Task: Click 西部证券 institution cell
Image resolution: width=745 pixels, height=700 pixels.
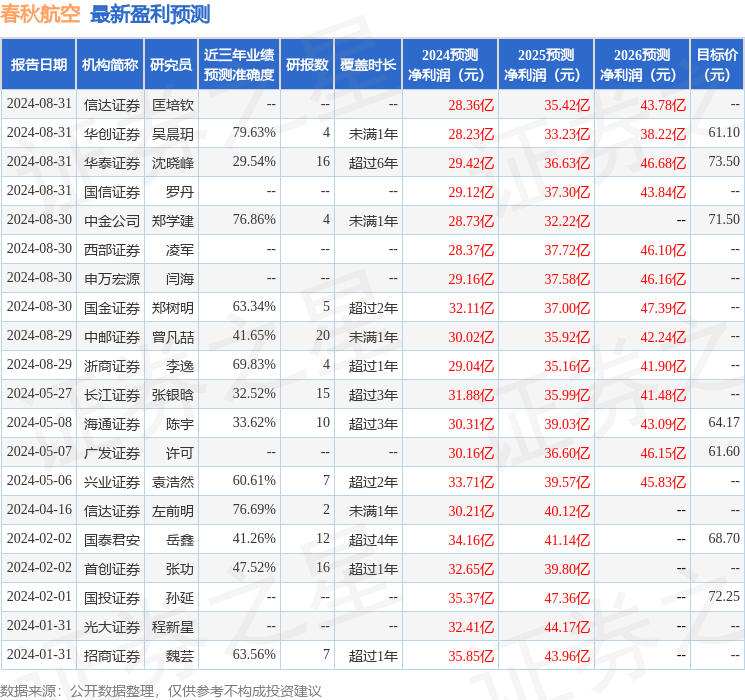Action: (112, 250)
